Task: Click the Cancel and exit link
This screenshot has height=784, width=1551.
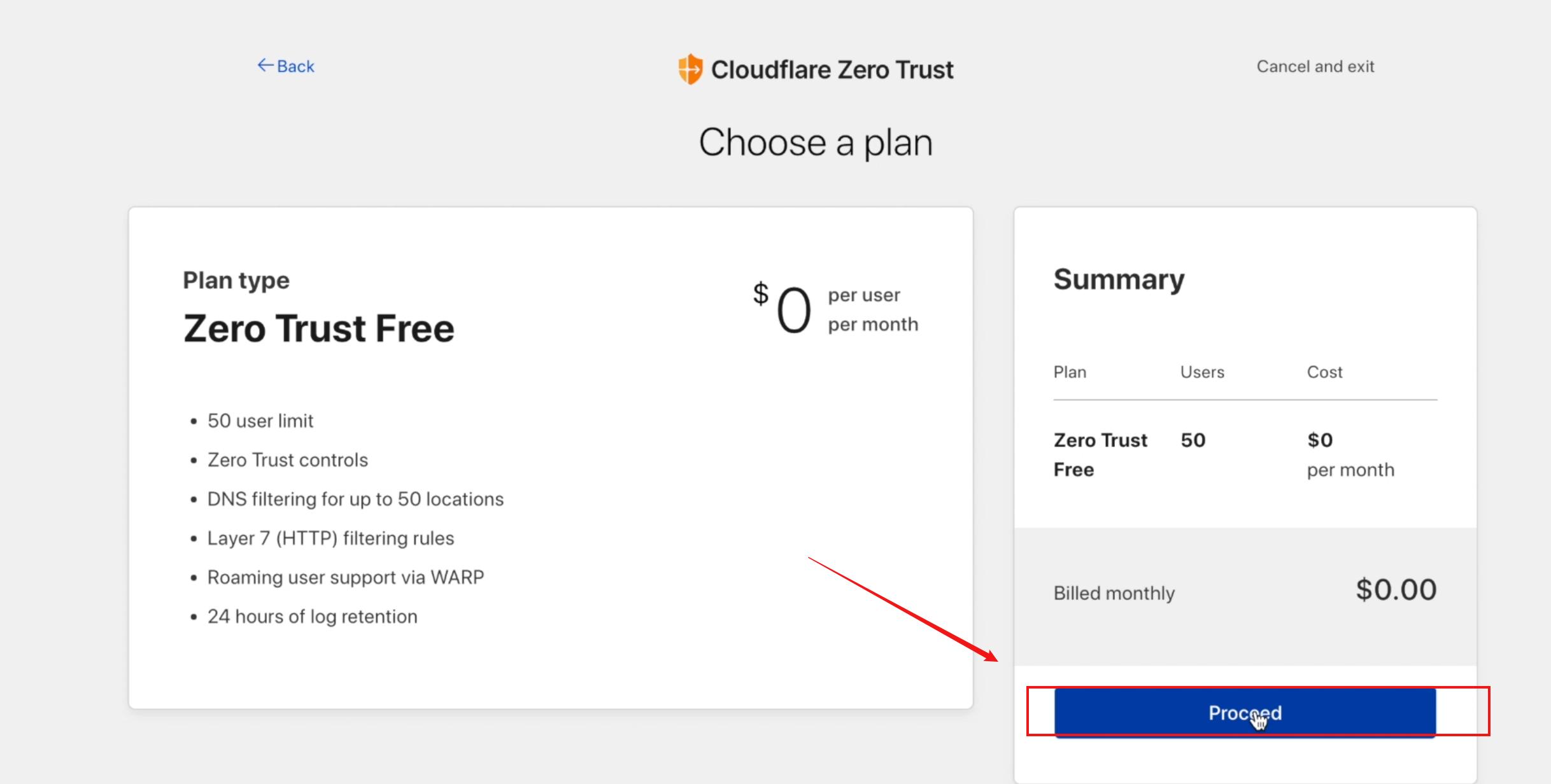Action: [1315, 67]
